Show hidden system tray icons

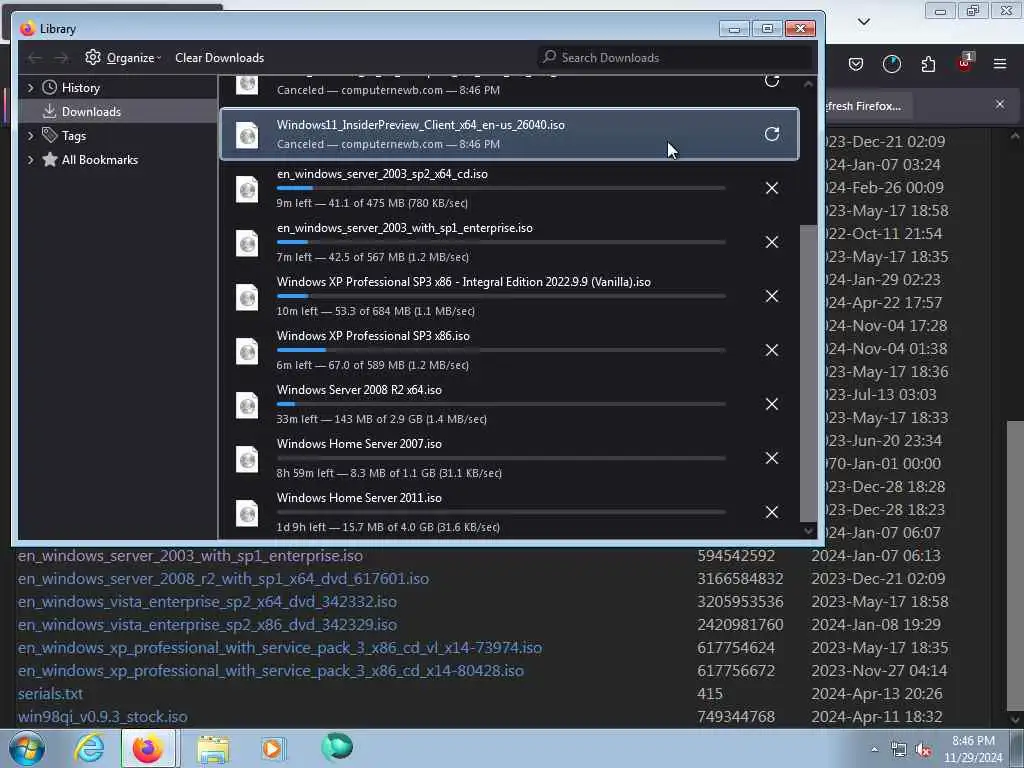[874, 750]
